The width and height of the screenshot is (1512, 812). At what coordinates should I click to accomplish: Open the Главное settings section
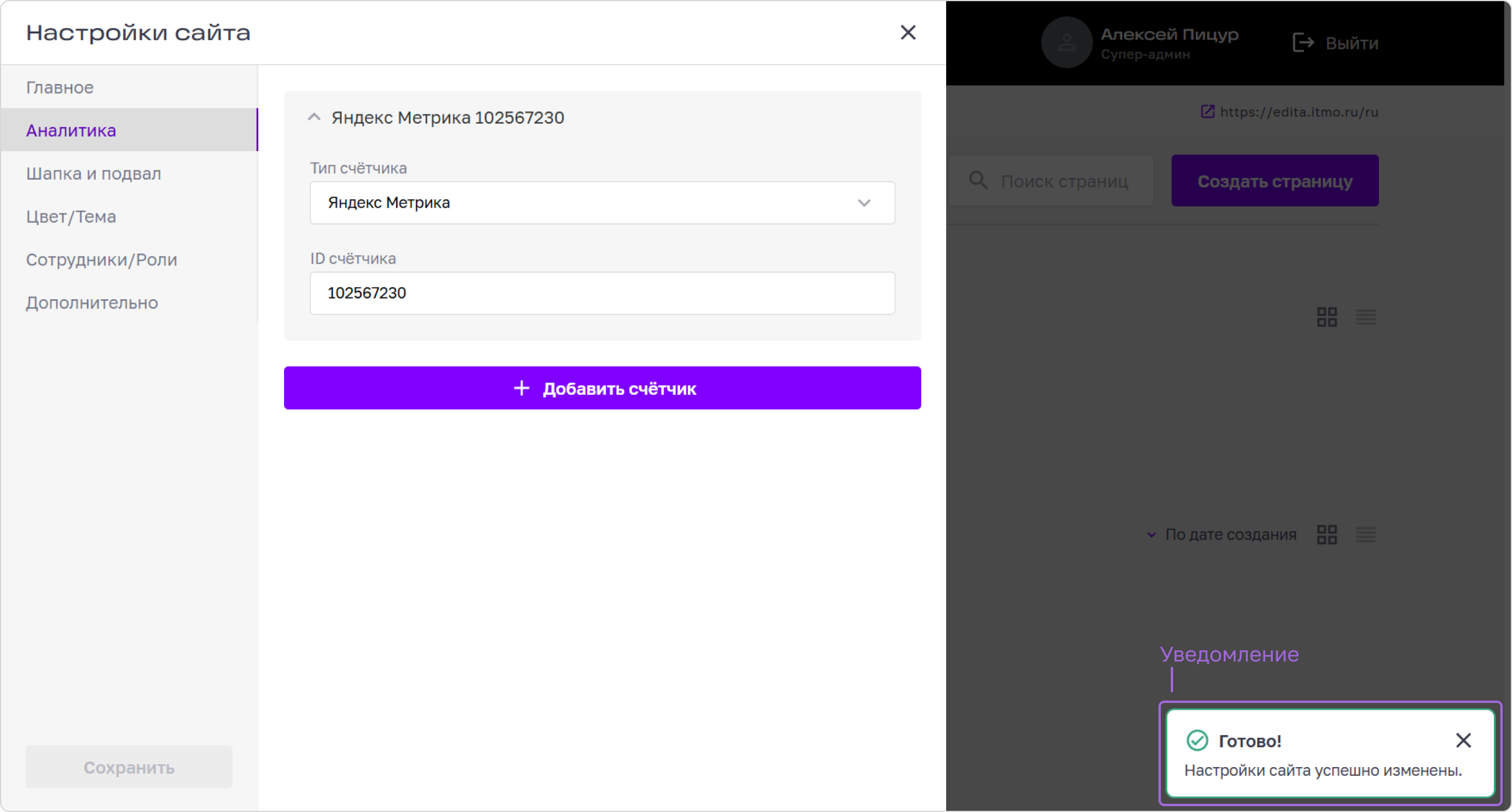click(x=129, y=87)
